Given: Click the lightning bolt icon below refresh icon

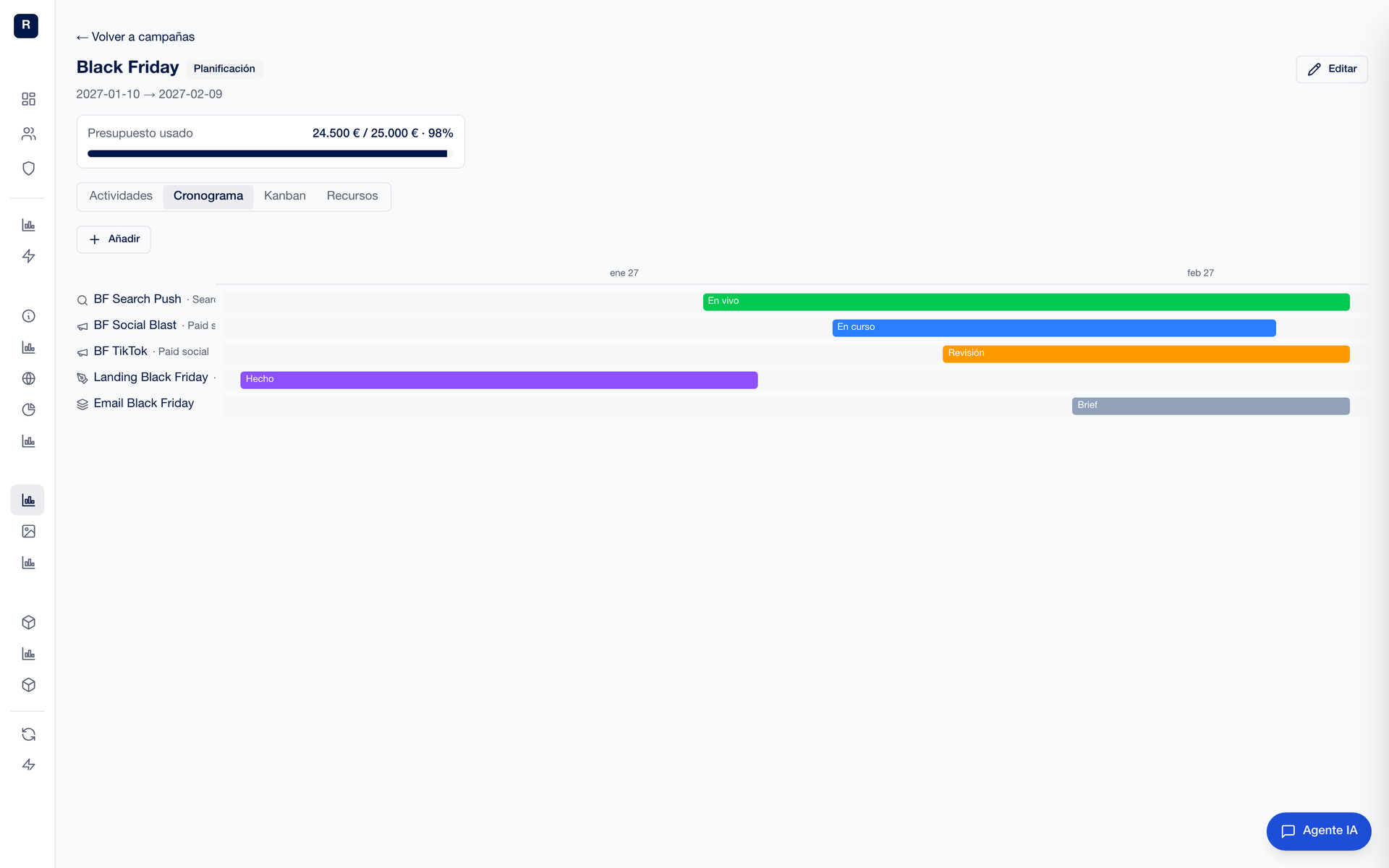Looking at the screenshot, I should 28,765.
